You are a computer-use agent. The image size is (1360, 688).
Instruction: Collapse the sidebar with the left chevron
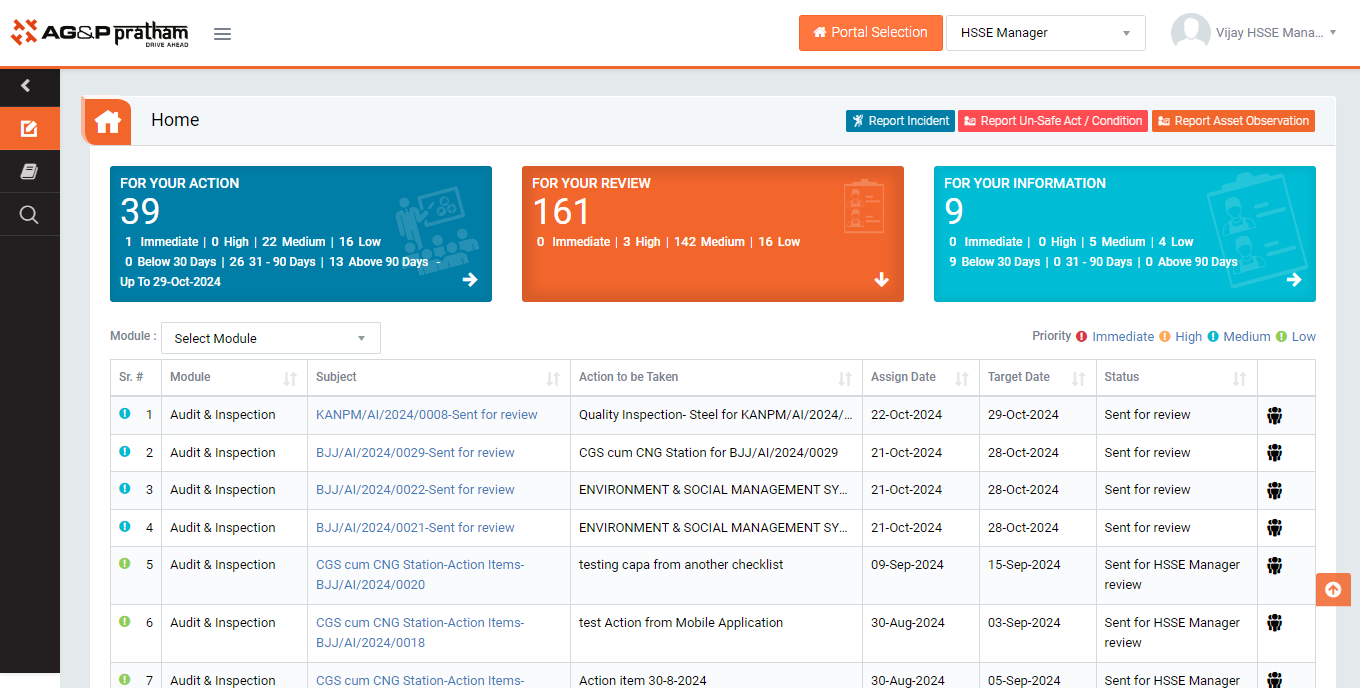pos(26,87)
